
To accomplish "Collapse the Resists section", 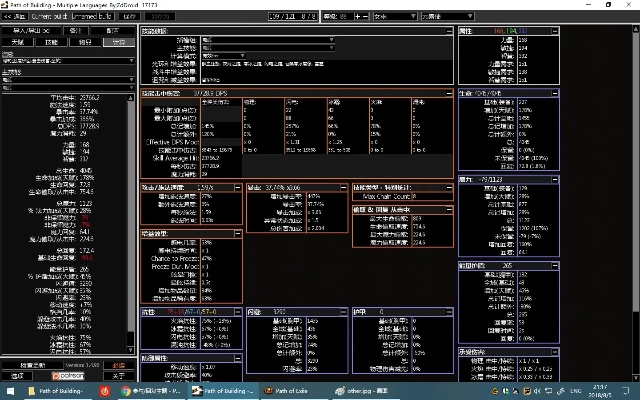I will [x=238, y=312].
